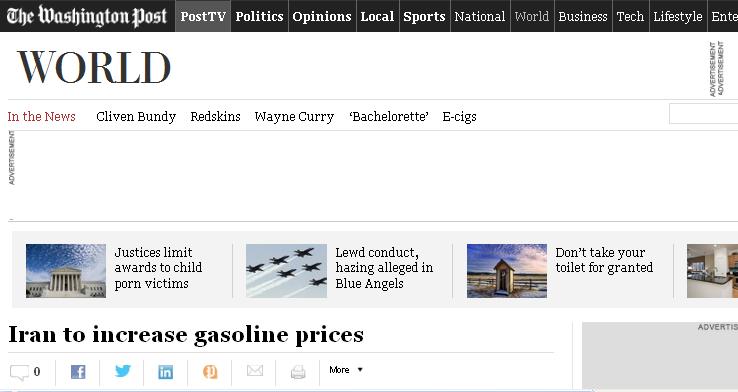The height and width of the screenshot is (392, 738).
Task: Select the Sports section
Action: tap(425, 16)
